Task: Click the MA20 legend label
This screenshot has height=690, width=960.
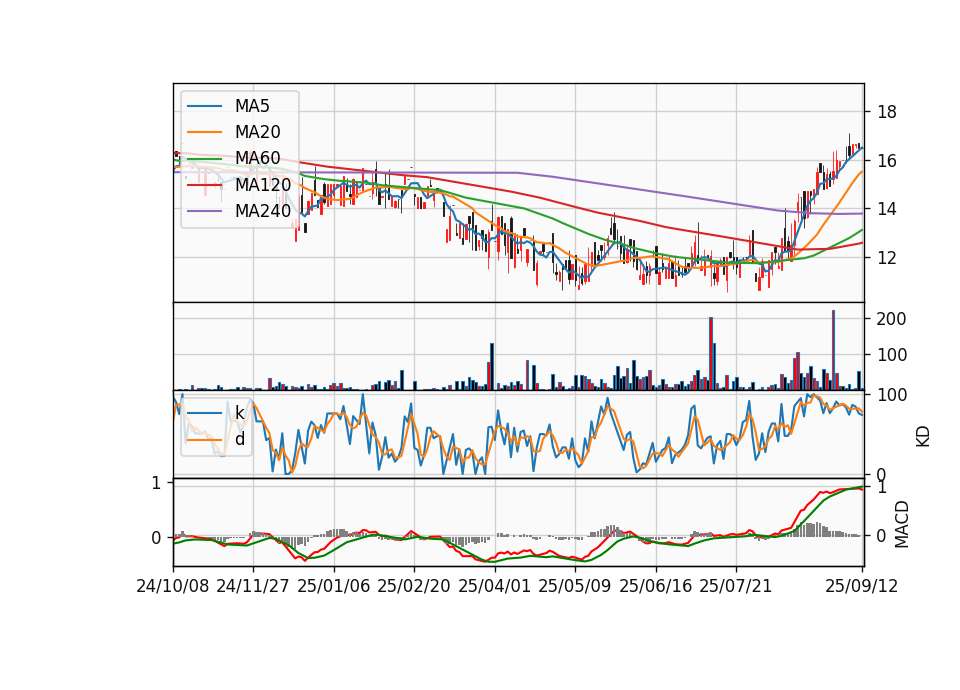Action: 257,132
